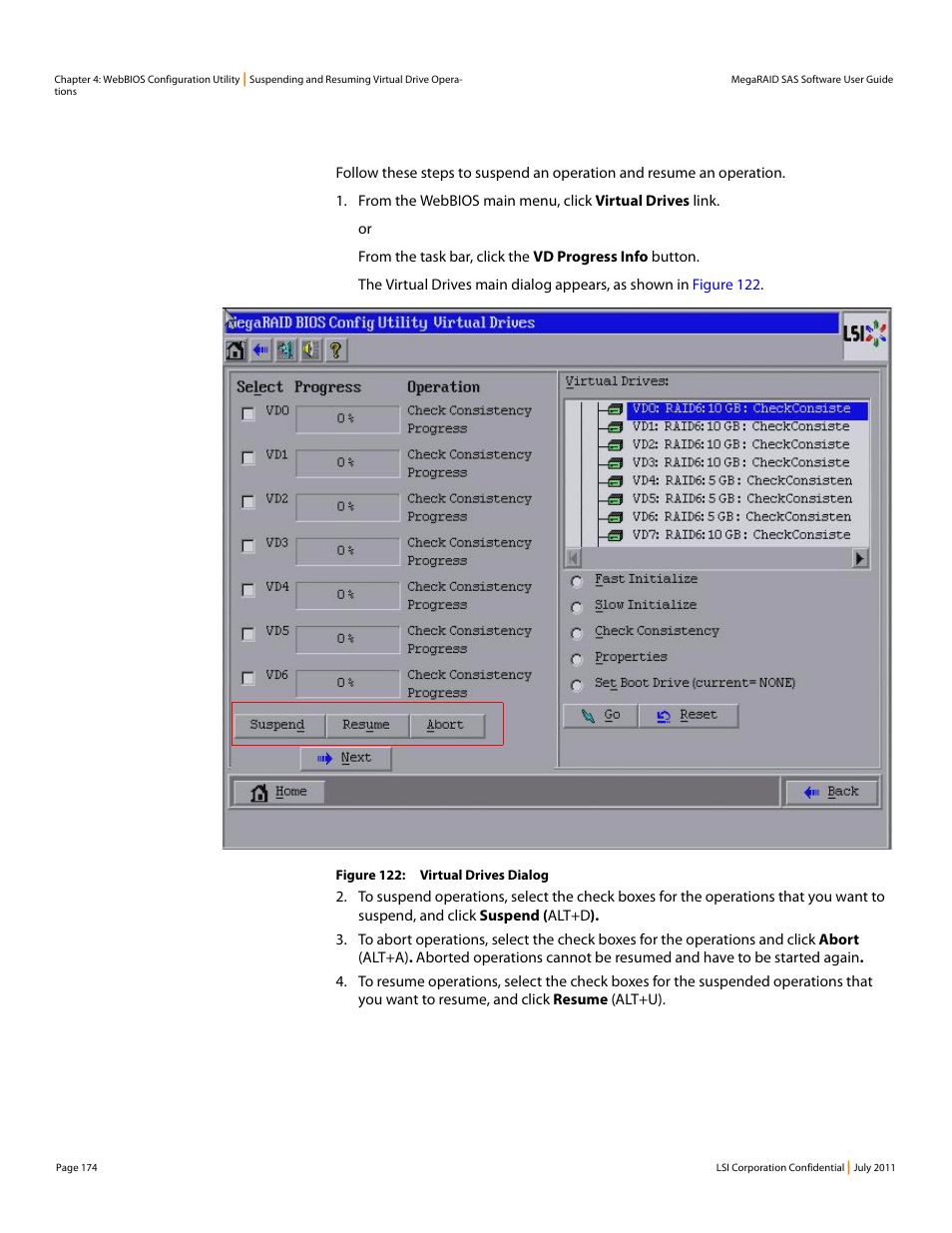Select VD5 RAID6 5 GB in the list
The image size is (952, 1233).
click(x=741, y=499)
